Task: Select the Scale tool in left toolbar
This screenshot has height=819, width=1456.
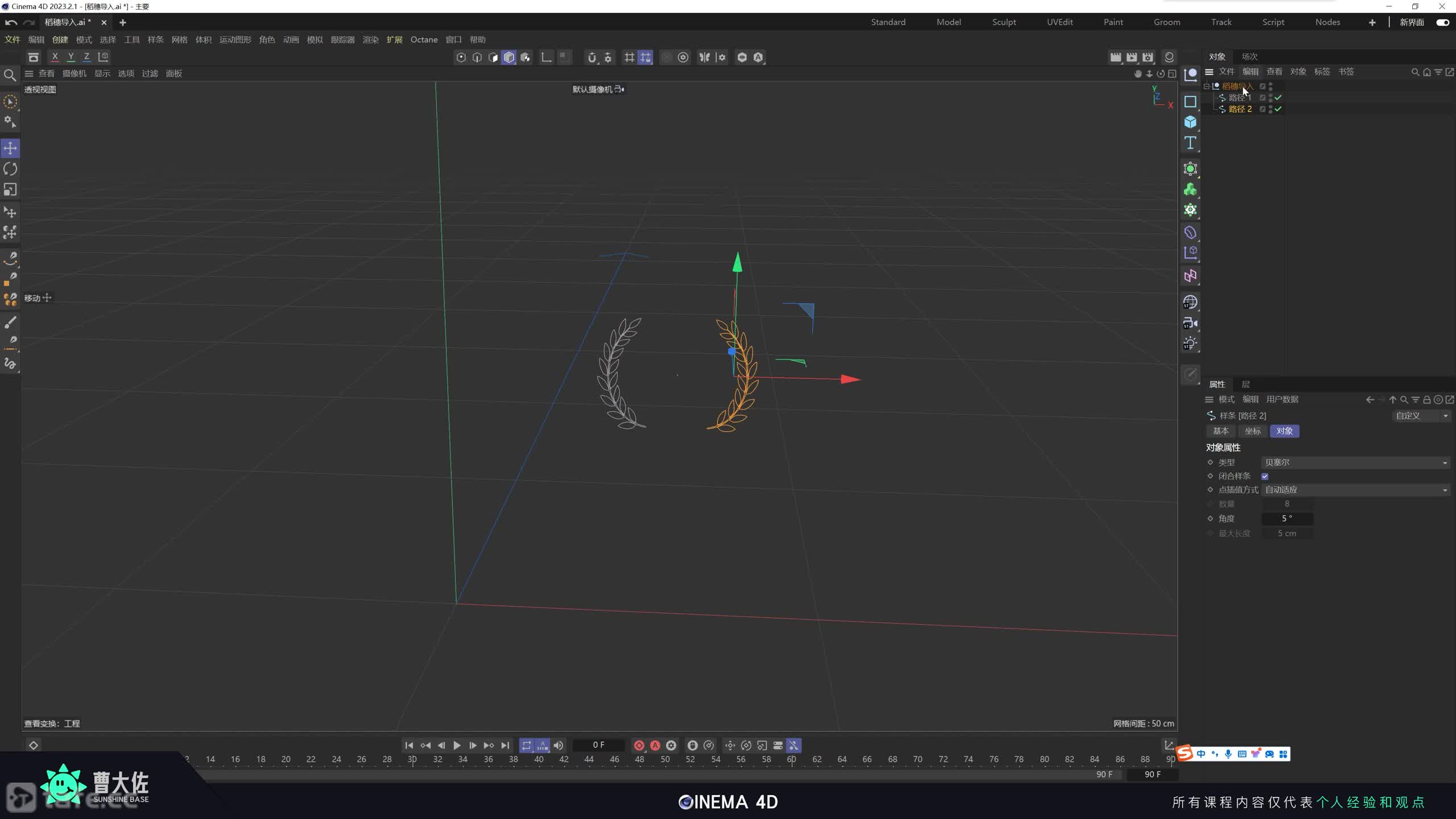Action: point(10,189)
